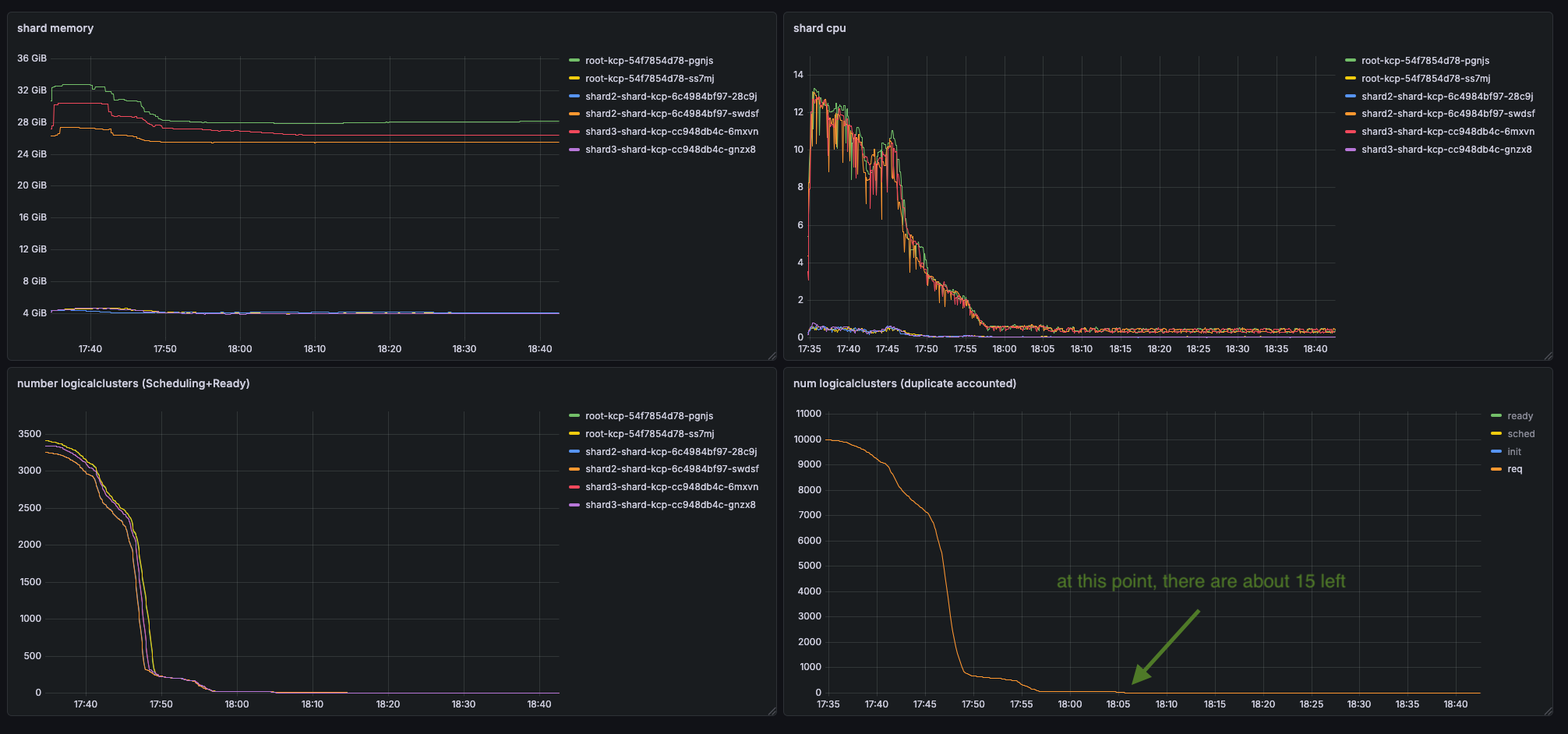The height and width of the screenshot is (734, 1568).
Task: Open the shard memory panel title
Action: pyautogui.click(x=55, y=28)
